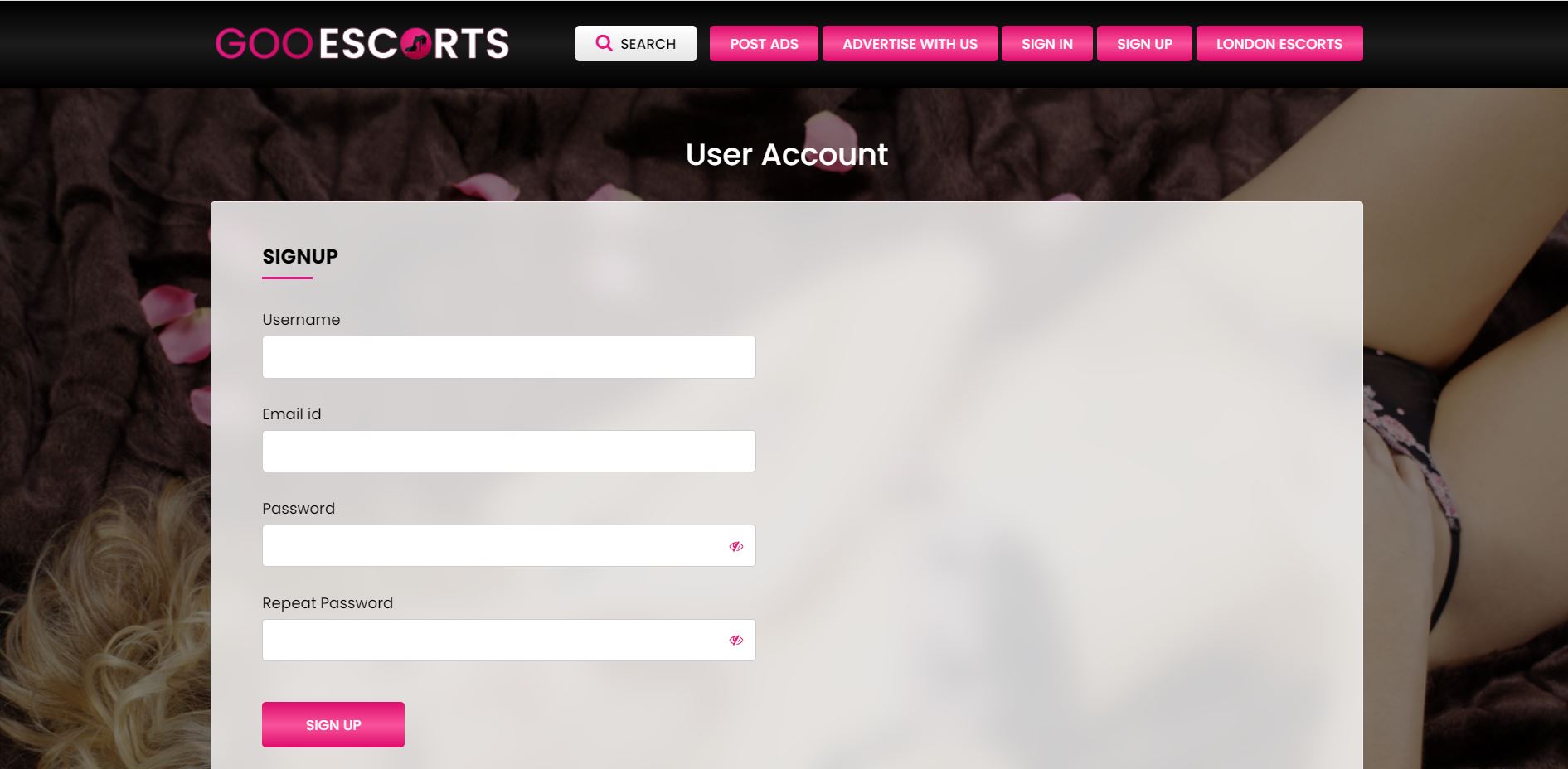The height and width of the screenshot is (769, 1568).
Task: Open search via the magnifier icon
Action: (604, 43)
